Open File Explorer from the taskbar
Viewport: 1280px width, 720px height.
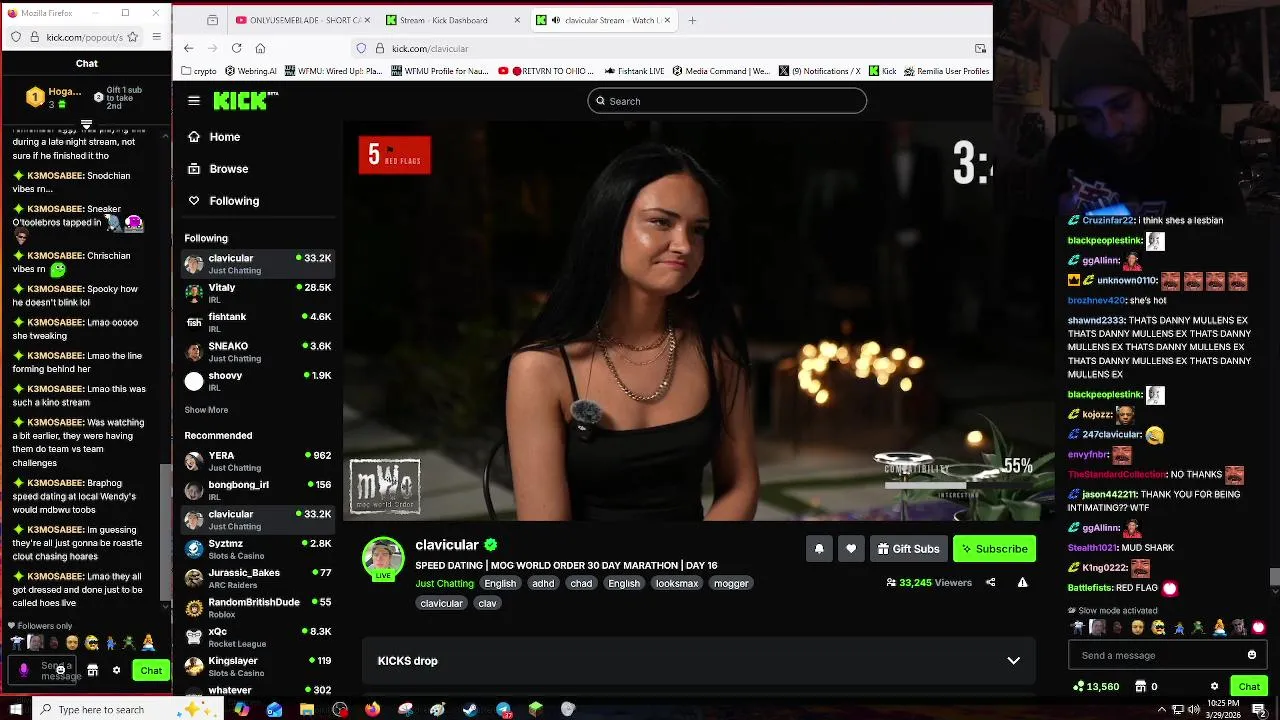[x=307, y=709]
